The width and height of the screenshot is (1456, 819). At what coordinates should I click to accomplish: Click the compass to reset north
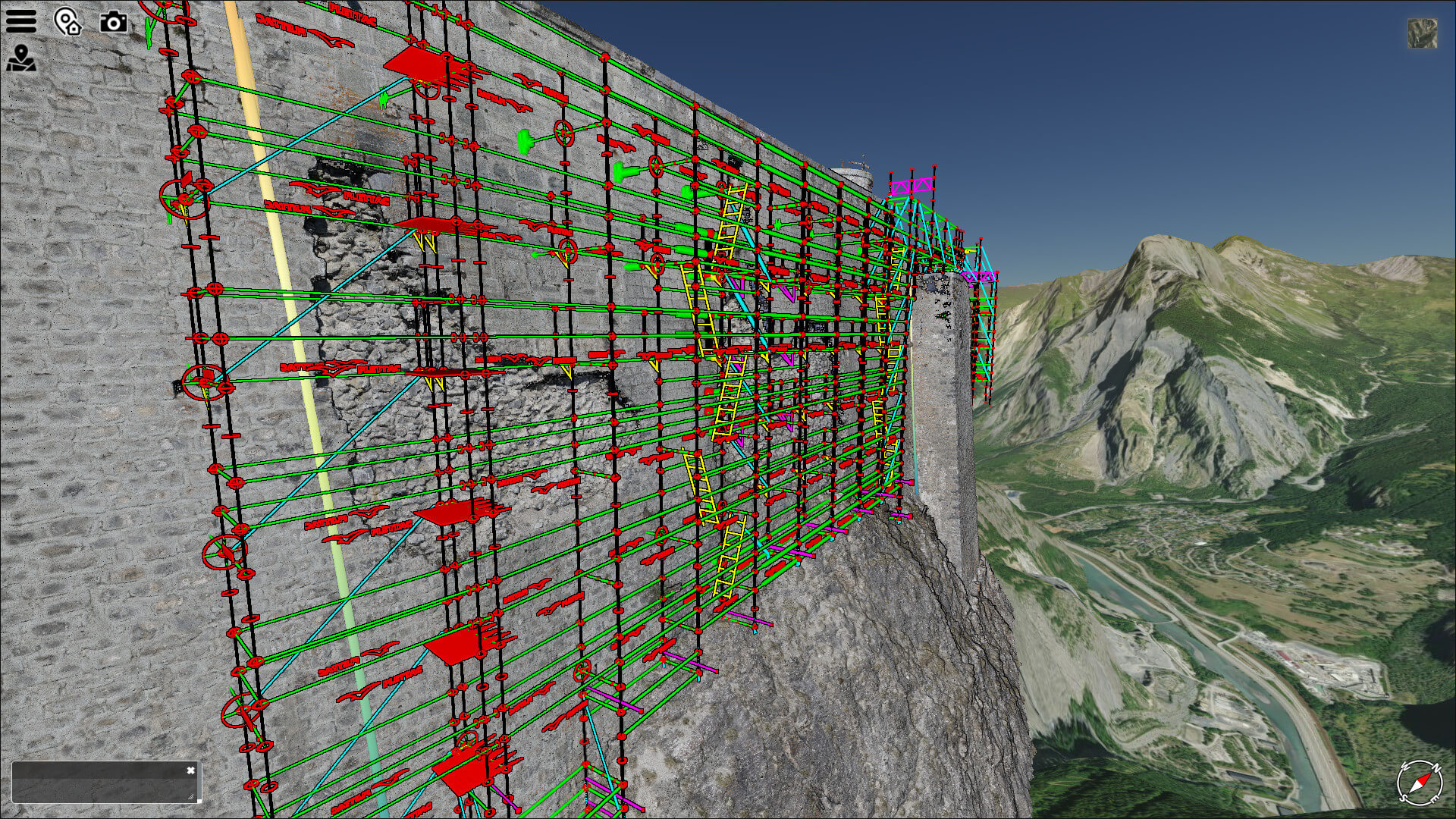(x=1419, y=782)
